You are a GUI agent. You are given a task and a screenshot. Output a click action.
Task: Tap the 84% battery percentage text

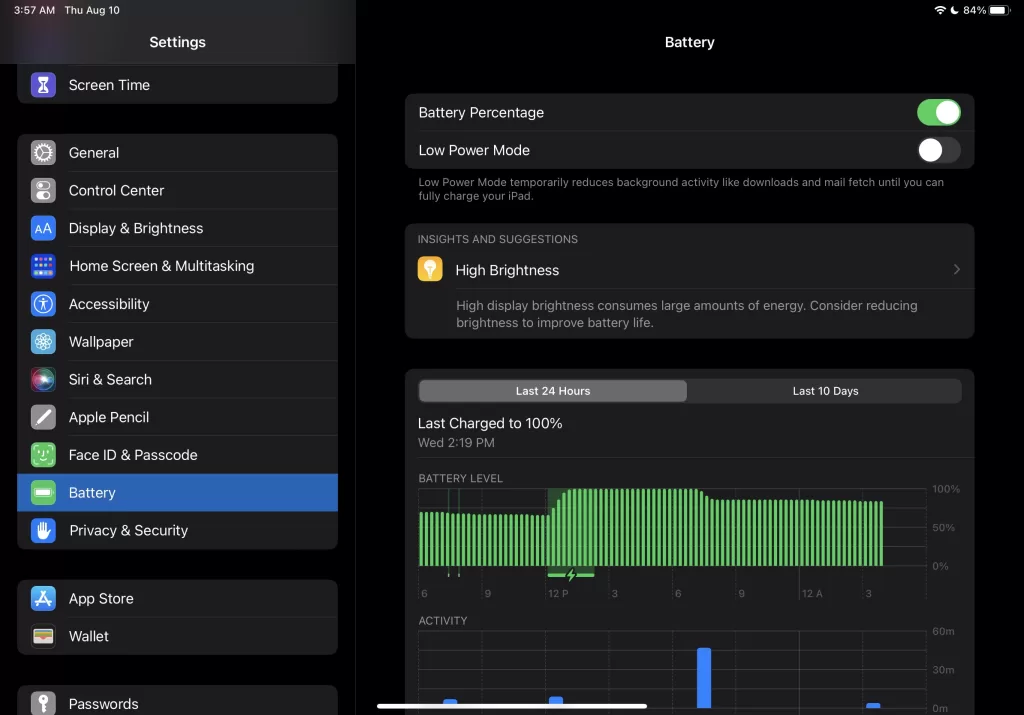coord(974,10)
